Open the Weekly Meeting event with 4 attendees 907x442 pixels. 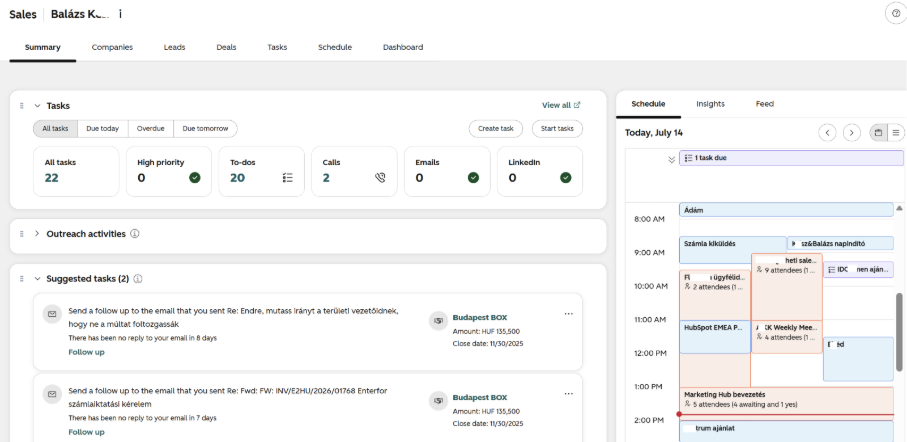pos(787,337)
